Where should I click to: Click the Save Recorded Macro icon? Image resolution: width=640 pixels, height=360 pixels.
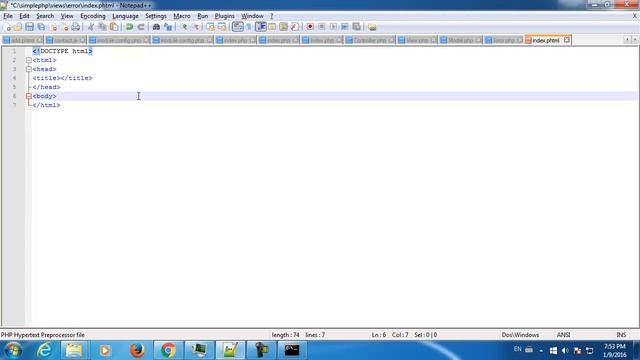(356, 27)
